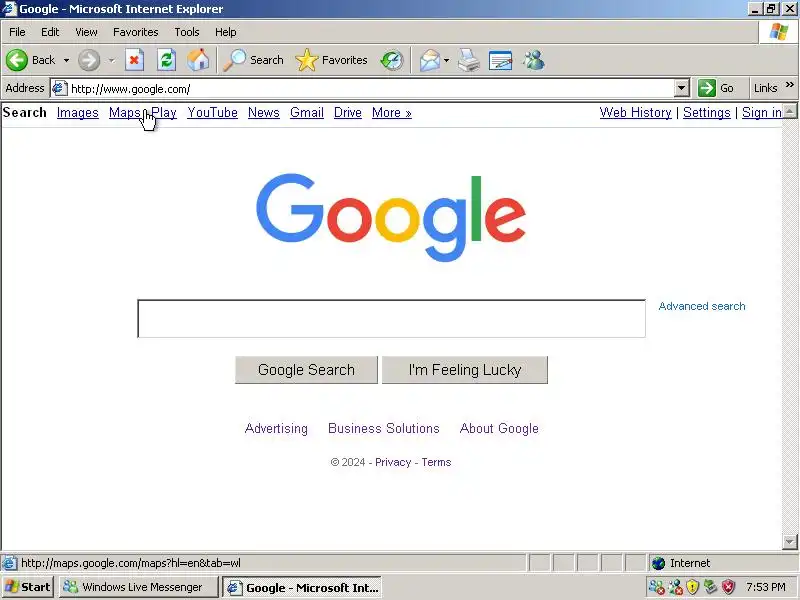Open the View menu
Viewport: 800px width, 600px height.
point(86,32)
